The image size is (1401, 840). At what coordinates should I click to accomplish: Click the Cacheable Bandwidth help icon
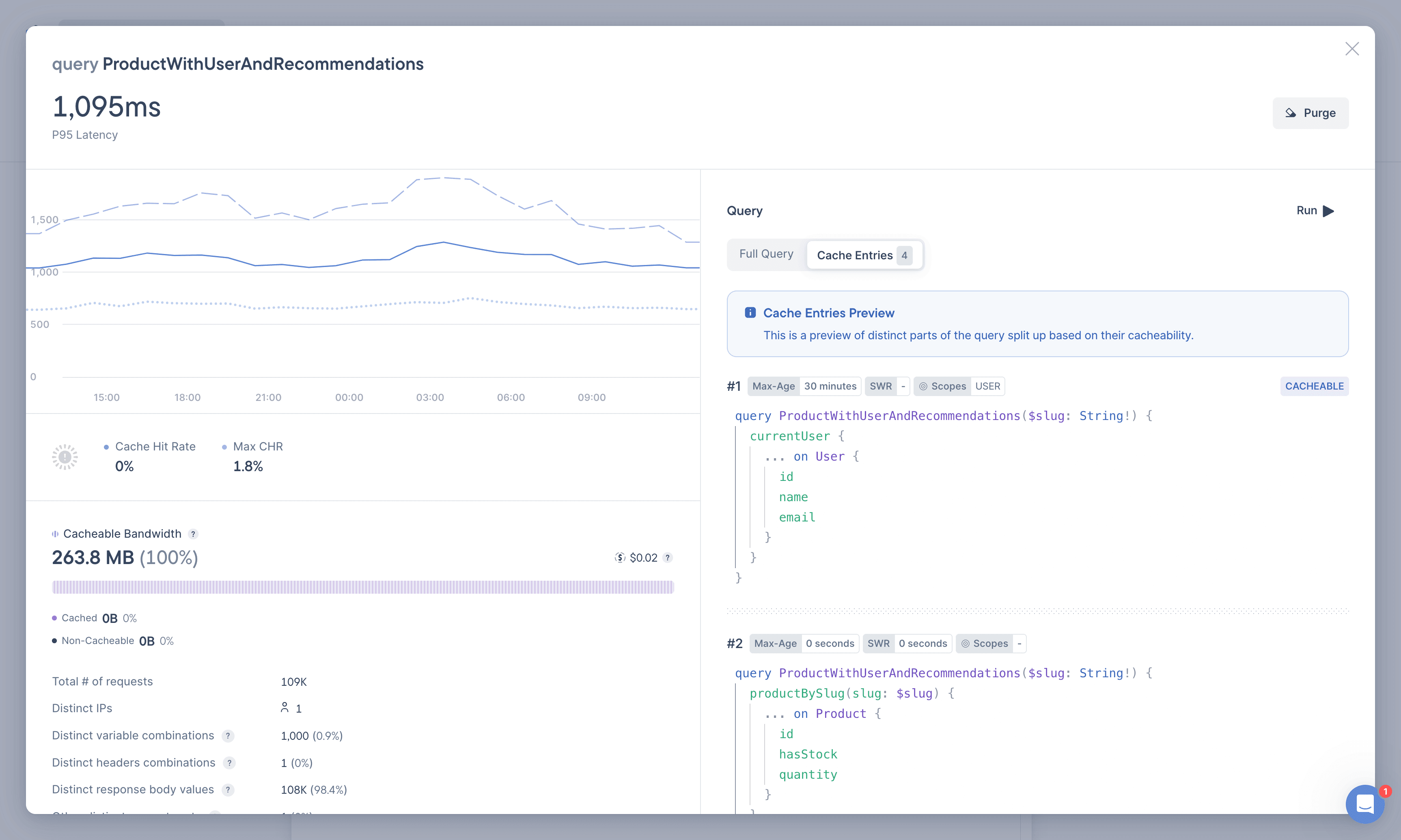point(193,533)
